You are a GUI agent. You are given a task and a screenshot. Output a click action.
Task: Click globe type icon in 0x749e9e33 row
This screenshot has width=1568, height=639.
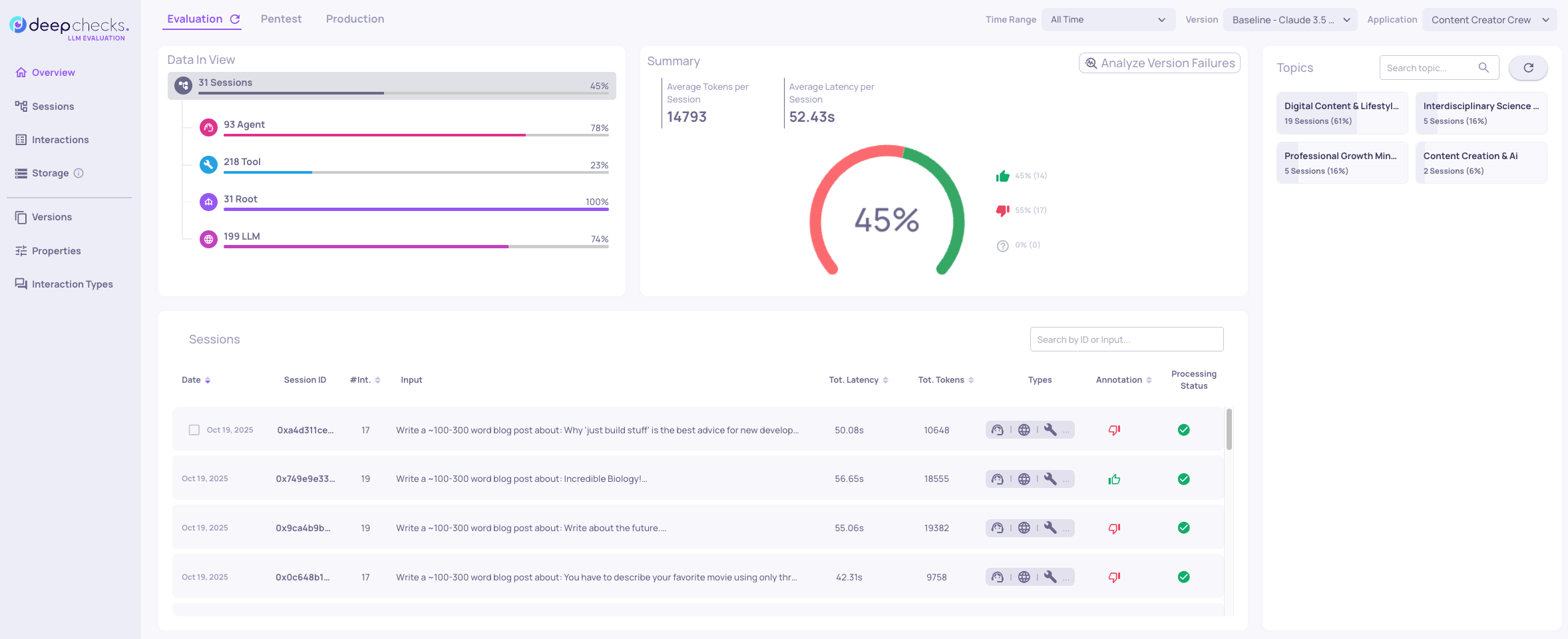pyautogui.click(x=1024, y=479)
